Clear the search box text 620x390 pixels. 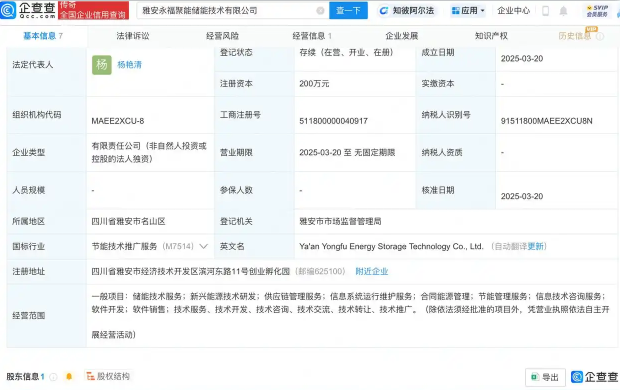click(x=320, y=11)
